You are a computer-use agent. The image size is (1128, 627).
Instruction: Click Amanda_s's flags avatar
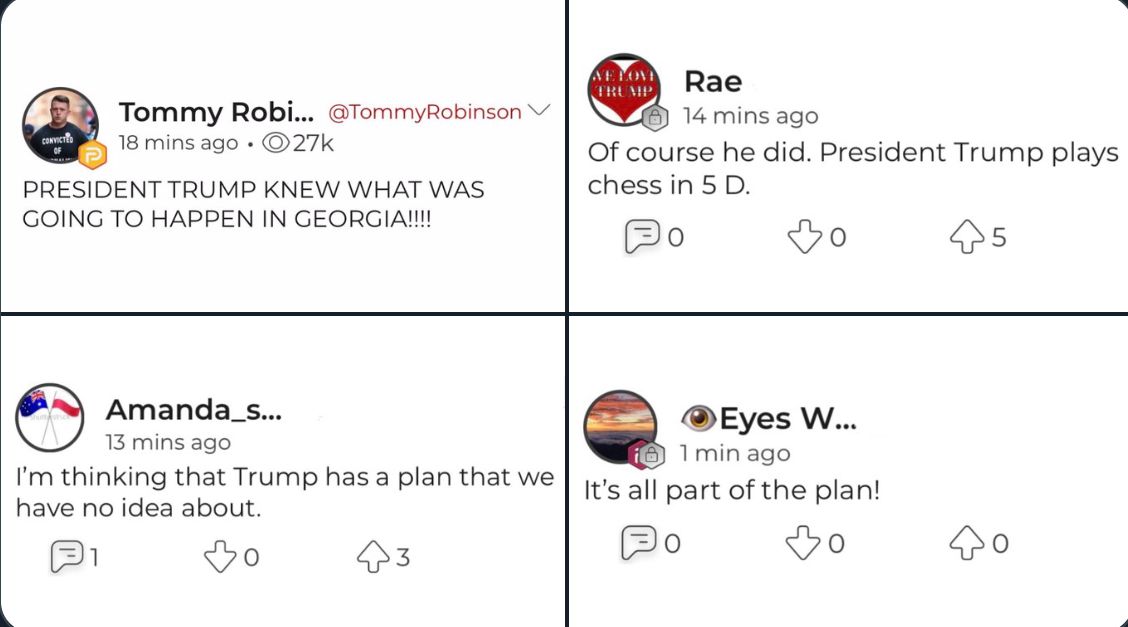point(50,417)
